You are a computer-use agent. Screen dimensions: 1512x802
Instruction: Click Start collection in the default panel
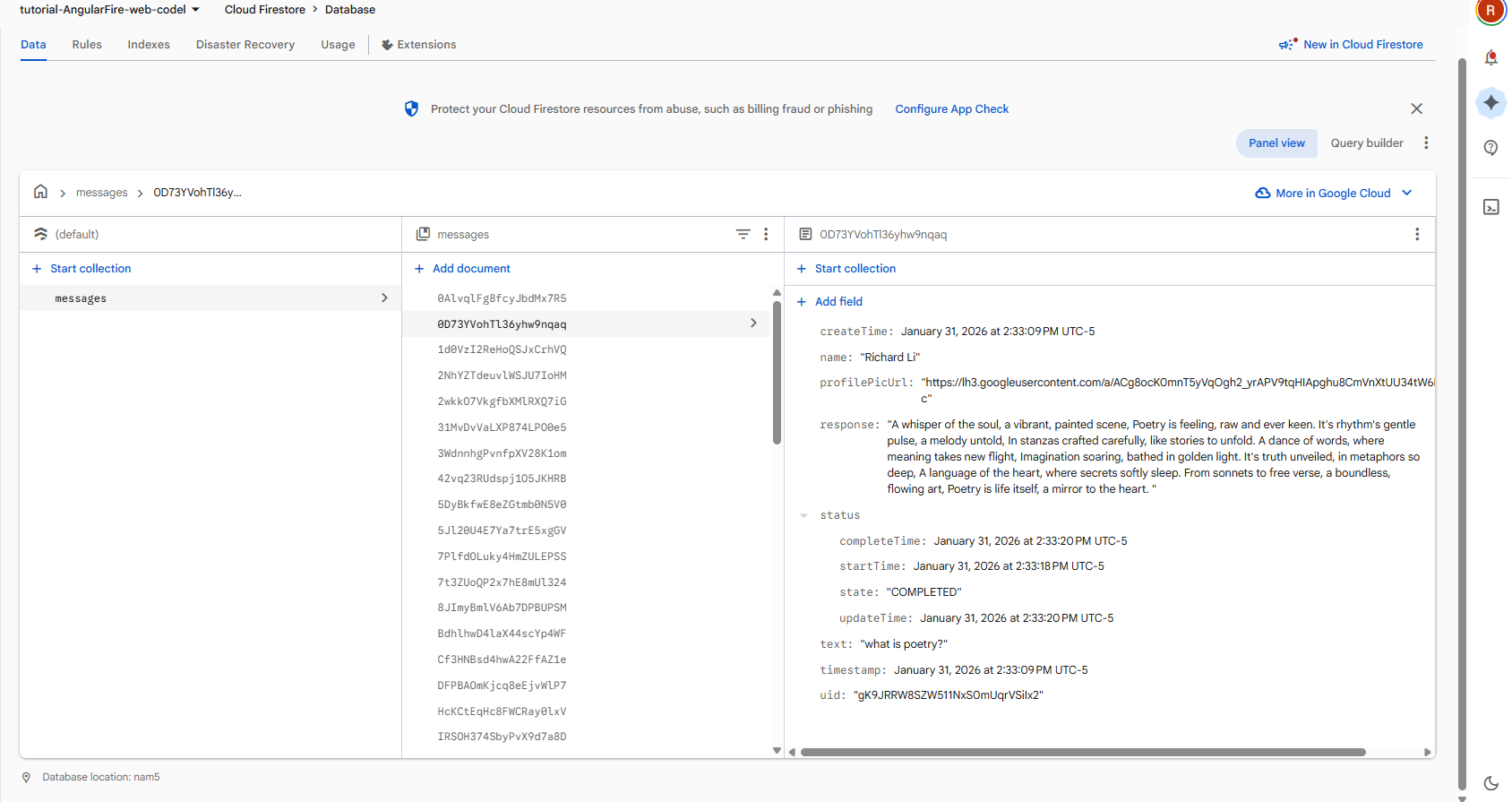pos(90,269)
